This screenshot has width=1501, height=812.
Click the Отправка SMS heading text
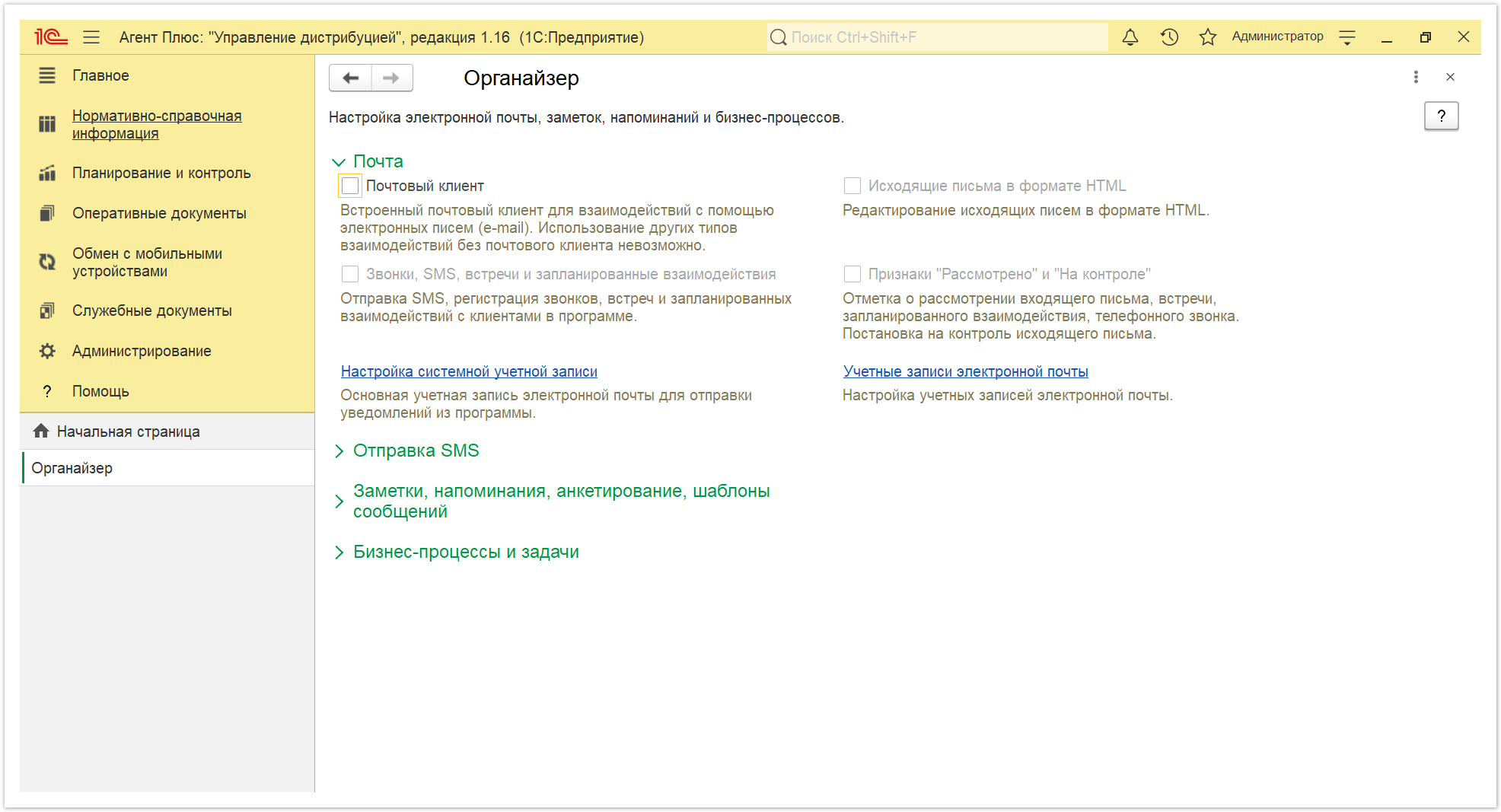click(416, 451)
